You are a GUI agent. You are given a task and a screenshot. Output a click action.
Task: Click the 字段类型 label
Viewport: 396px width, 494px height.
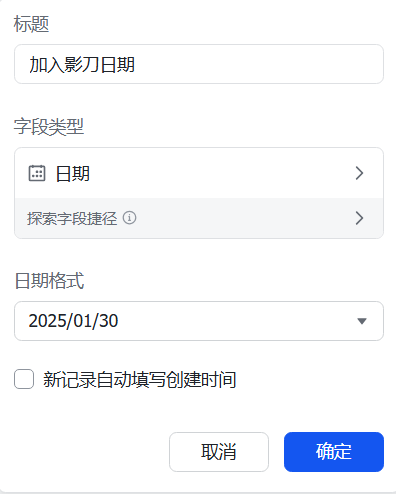coord(49,127)
